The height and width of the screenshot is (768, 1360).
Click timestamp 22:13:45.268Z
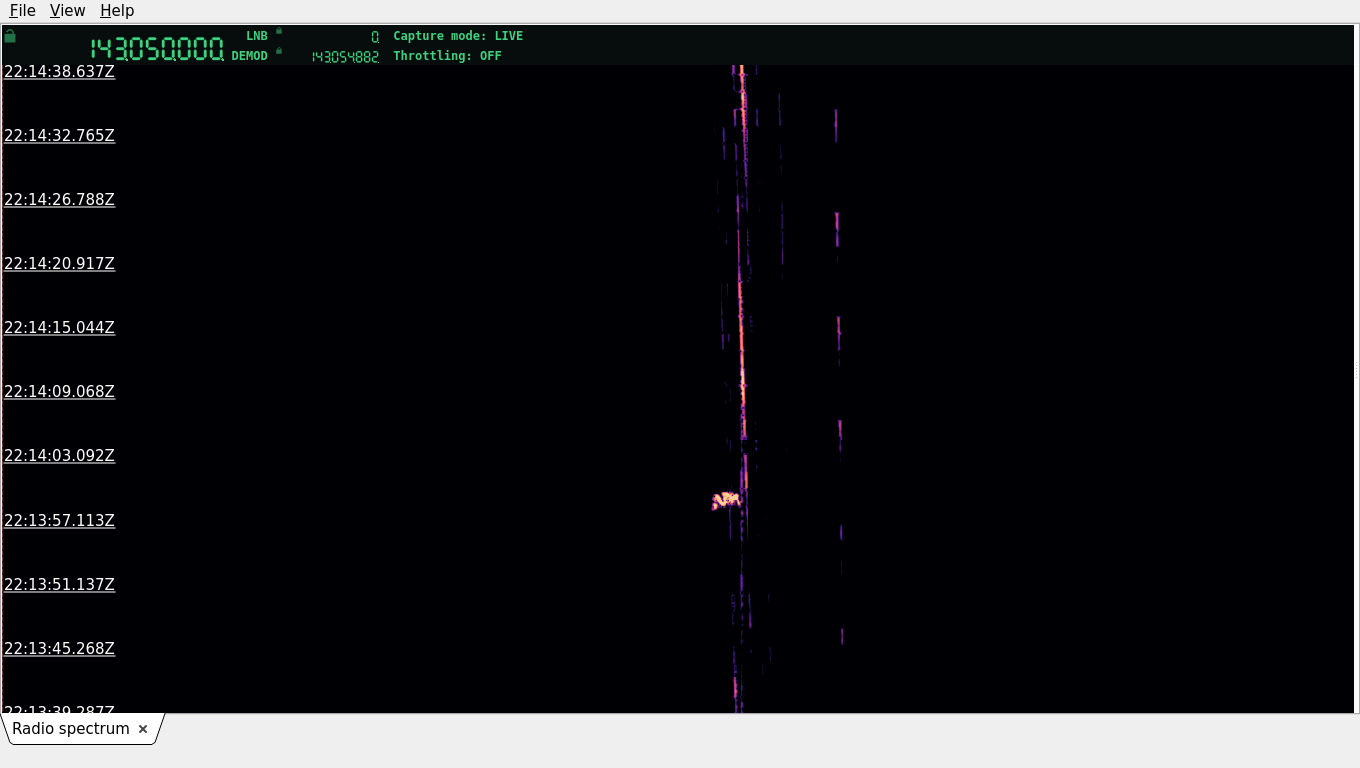click(x=59, y=649)
